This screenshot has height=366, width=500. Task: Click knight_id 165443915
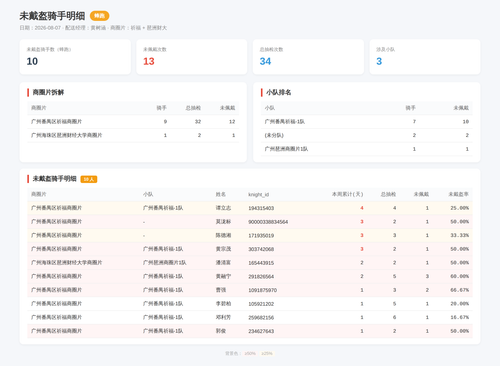click(x=261, y=263)
